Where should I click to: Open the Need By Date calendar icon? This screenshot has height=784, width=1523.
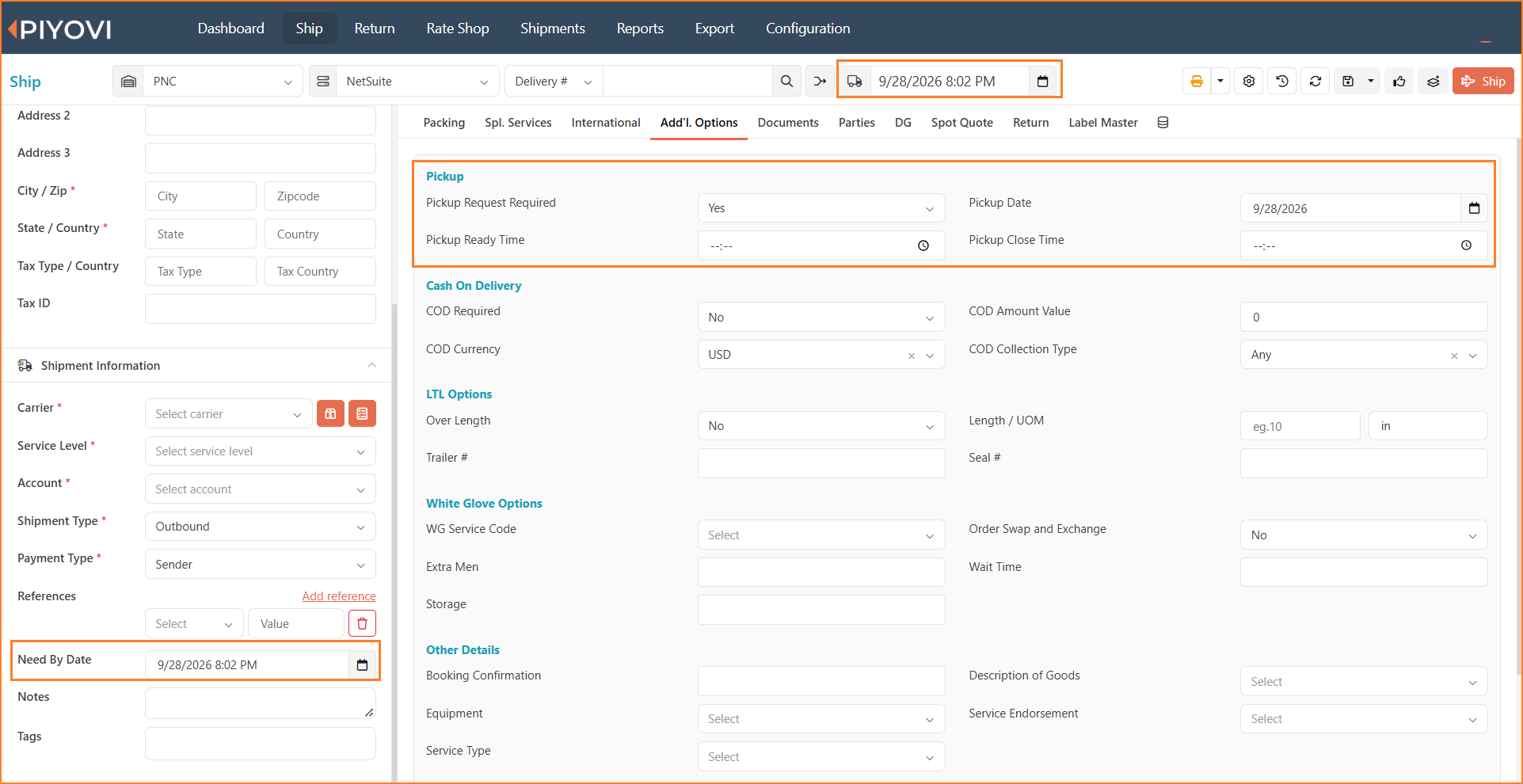[x=362, y=664]
